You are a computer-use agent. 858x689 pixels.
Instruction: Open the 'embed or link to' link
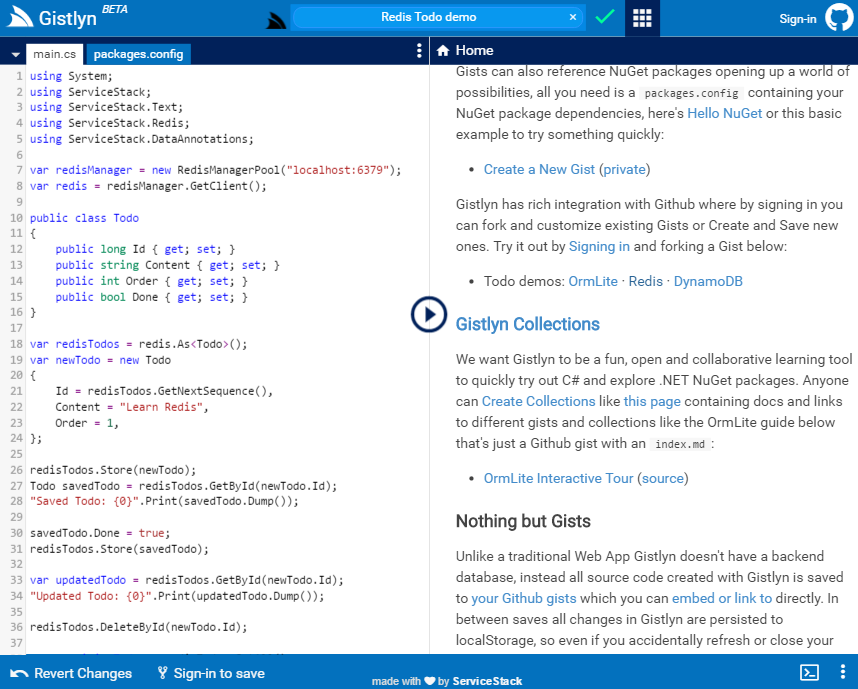click(722, 598)
